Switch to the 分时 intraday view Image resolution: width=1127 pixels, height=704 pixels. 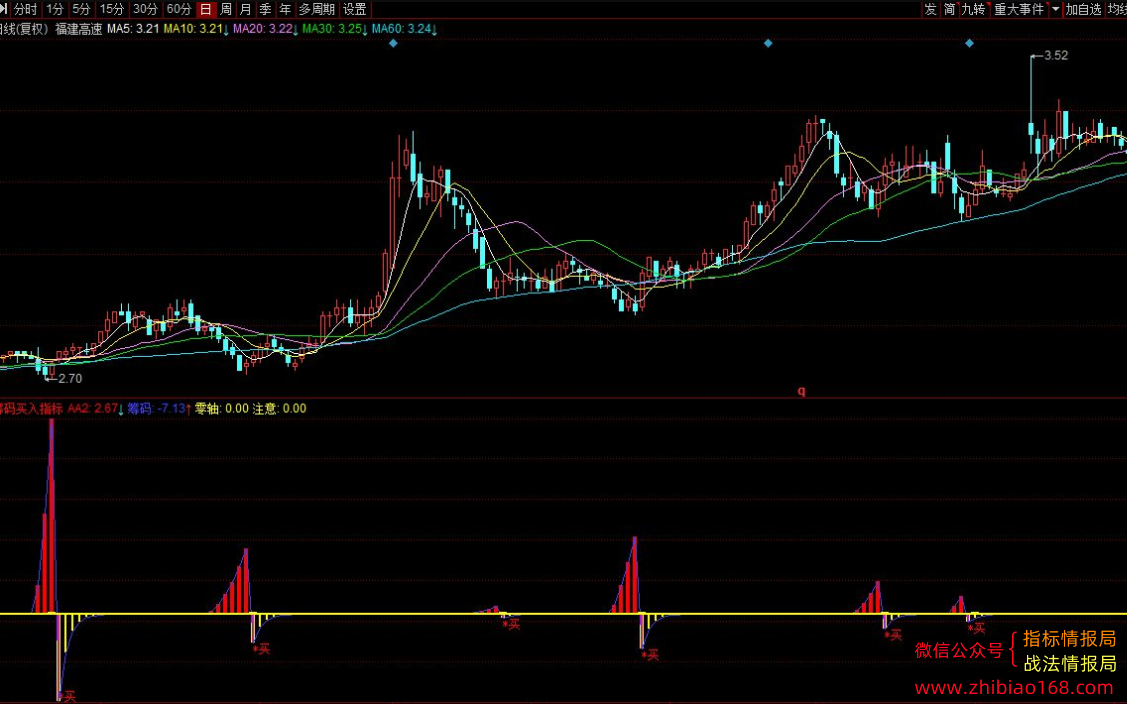coord(25,9)
